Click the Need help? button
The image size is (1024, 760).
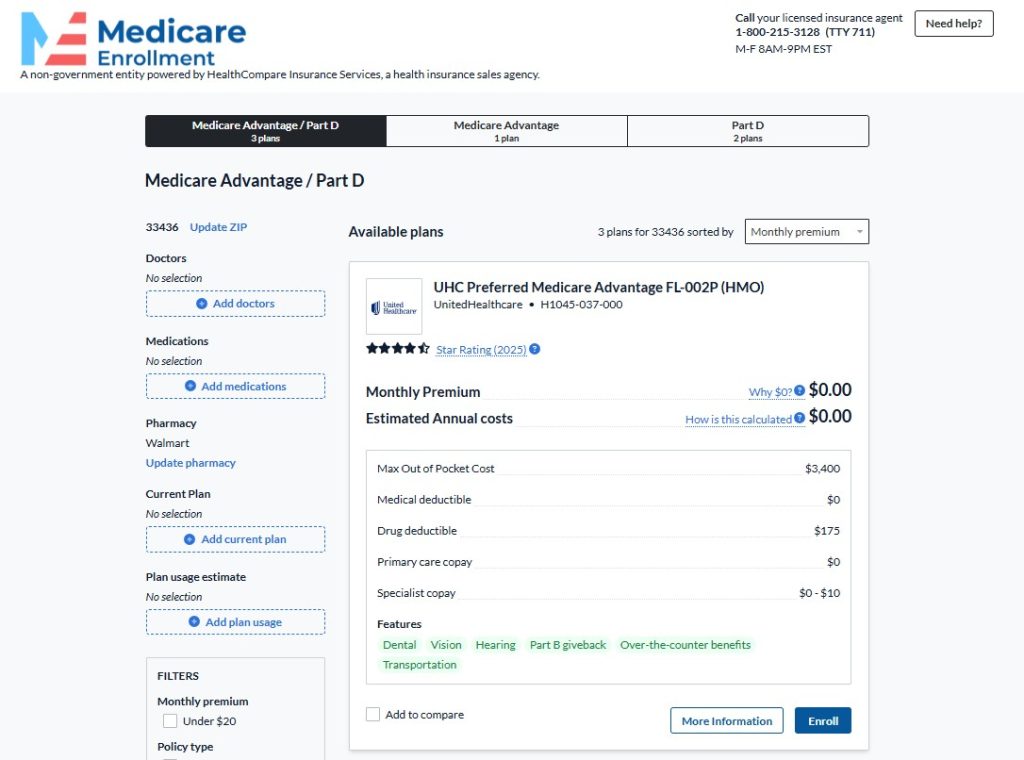coord(953,24)
